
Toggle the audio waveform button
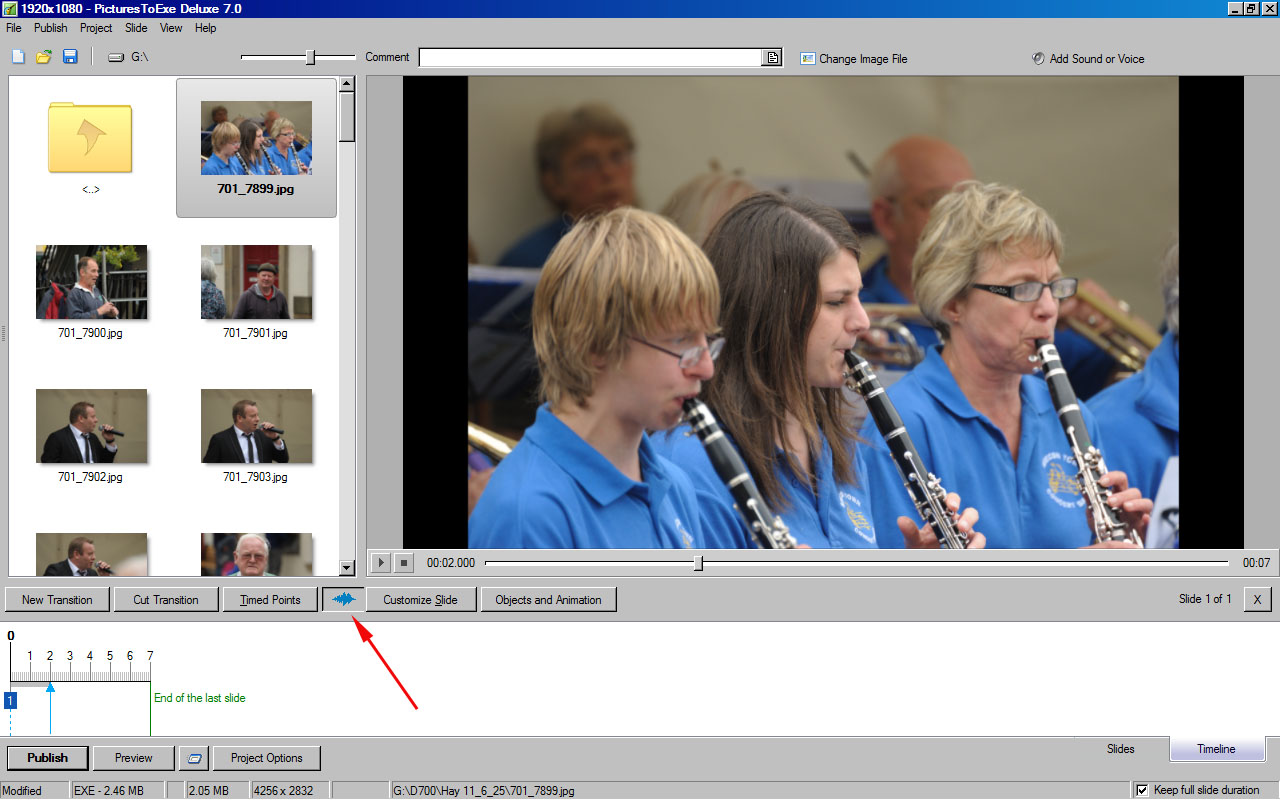[x=343, y=600]
